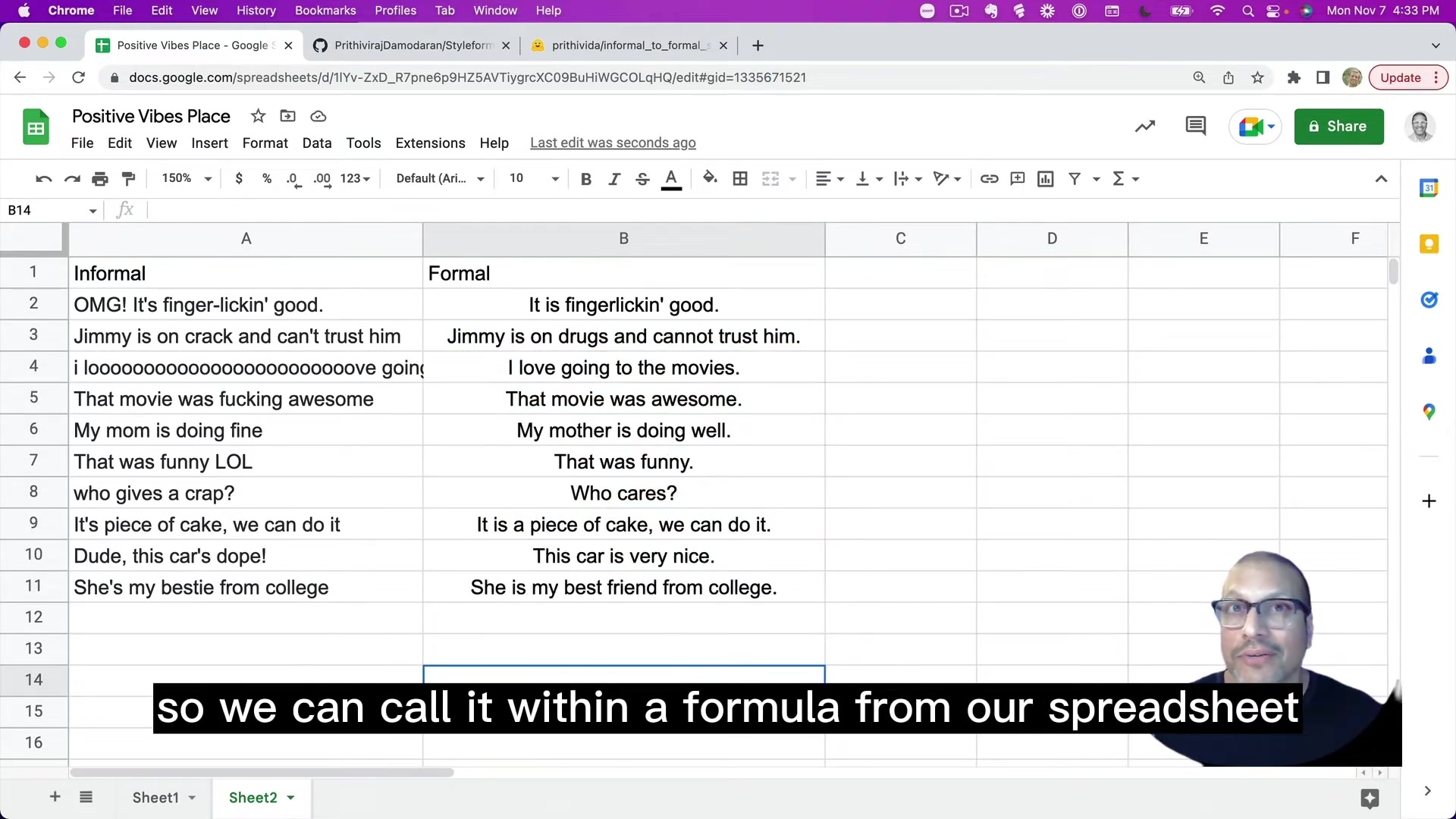Switch to the Sheet1 tab

[155, 798]
